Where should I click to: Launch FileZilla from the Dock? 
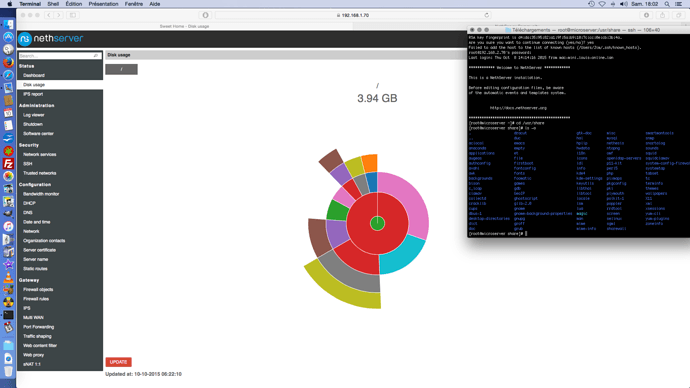pyautogui.click(x=8, y=164)
